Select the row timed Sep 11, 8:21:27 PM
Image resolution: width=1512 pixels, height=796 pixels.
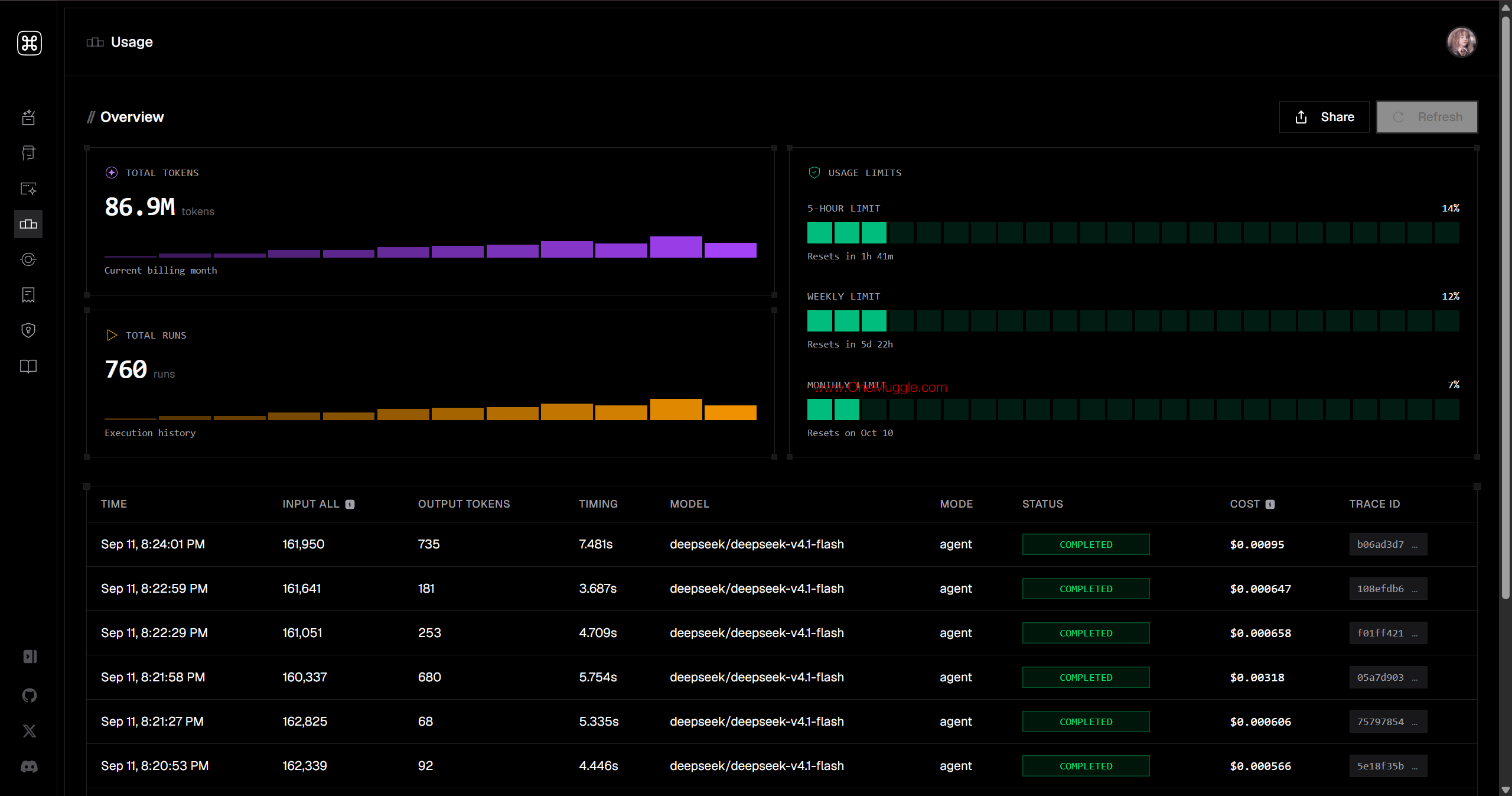782,722
